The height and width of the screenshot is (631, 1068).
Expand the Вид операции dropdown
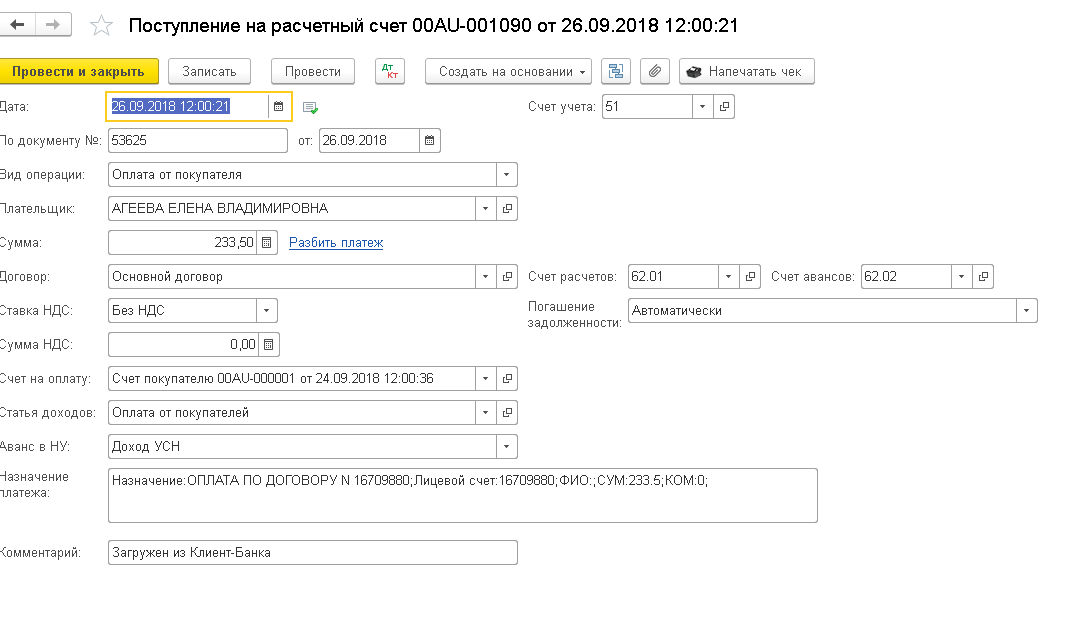(x=507, y=174)
